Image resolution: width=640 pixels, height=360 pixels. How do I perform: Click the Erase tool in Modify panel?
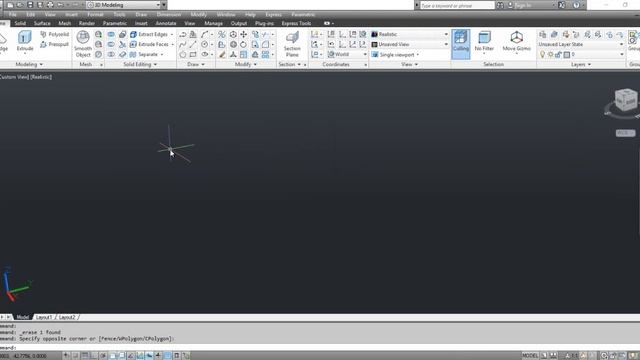(x=222, y=54)
